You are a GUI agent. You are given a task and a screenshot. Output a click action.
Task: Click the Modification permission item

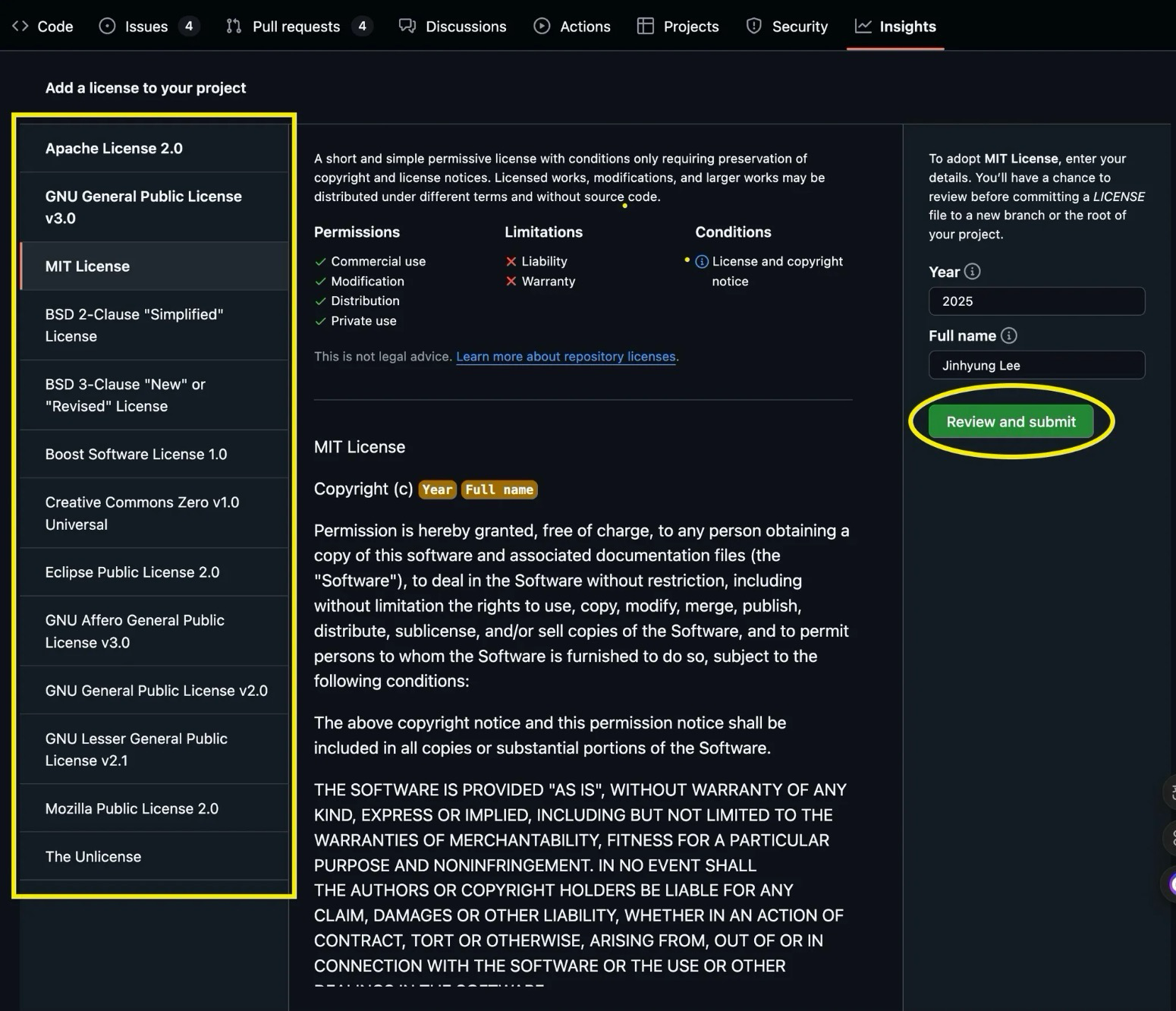(x=367, y=281)
